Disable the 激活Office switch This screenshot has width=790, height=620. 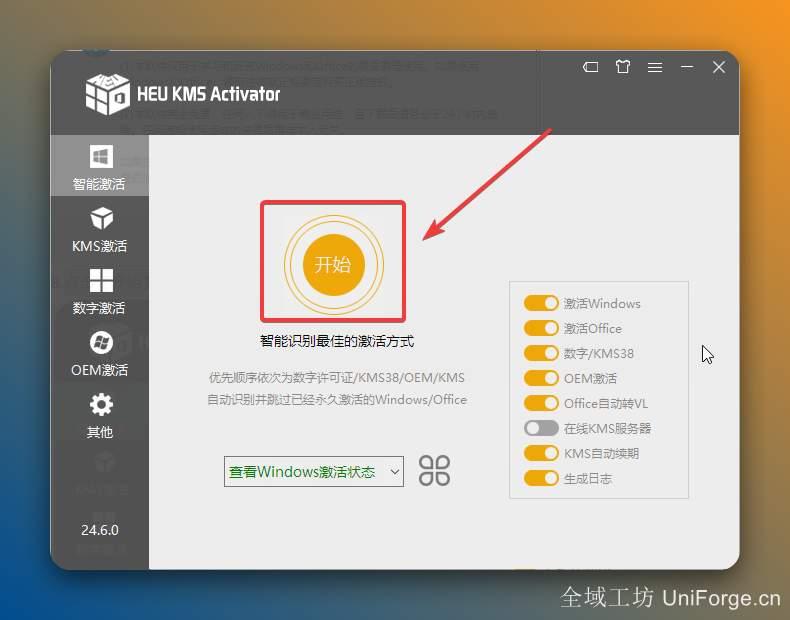click(541, 328)
